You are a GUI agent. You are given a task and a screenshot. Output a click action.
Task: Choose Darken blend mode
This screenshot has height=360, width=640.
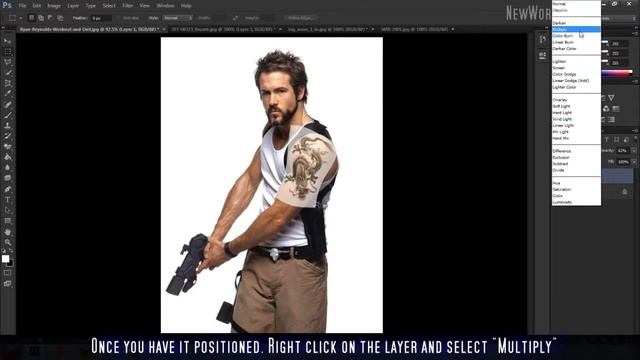(576, 23)
